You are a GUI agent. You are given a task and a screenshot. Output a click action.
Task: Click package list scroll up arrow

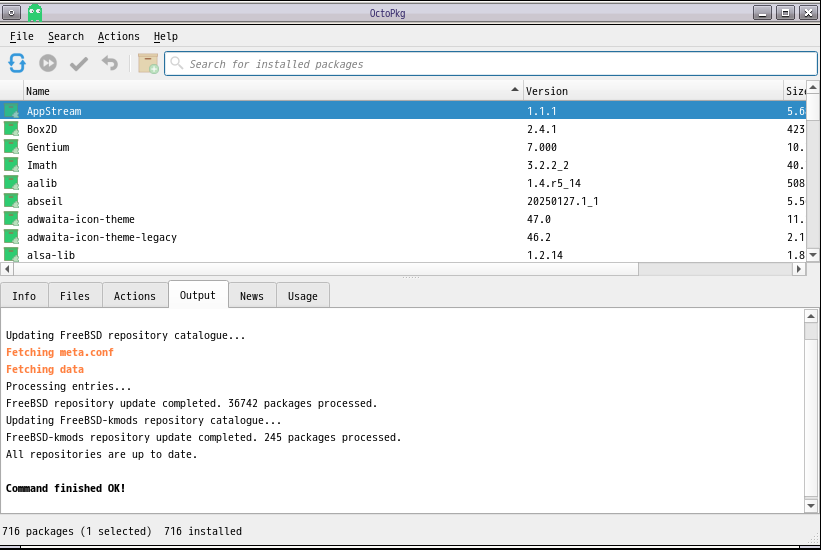click(x=813, y=87)
